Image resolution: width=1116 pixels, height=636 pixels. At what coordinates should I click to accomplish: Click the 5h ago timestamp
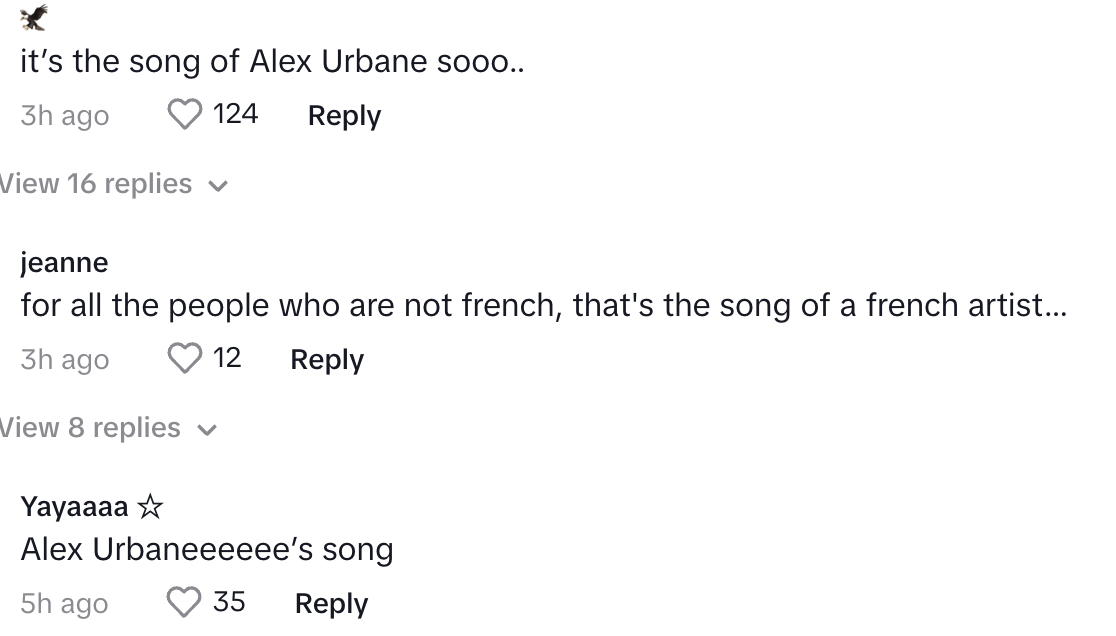click(64, 603)
